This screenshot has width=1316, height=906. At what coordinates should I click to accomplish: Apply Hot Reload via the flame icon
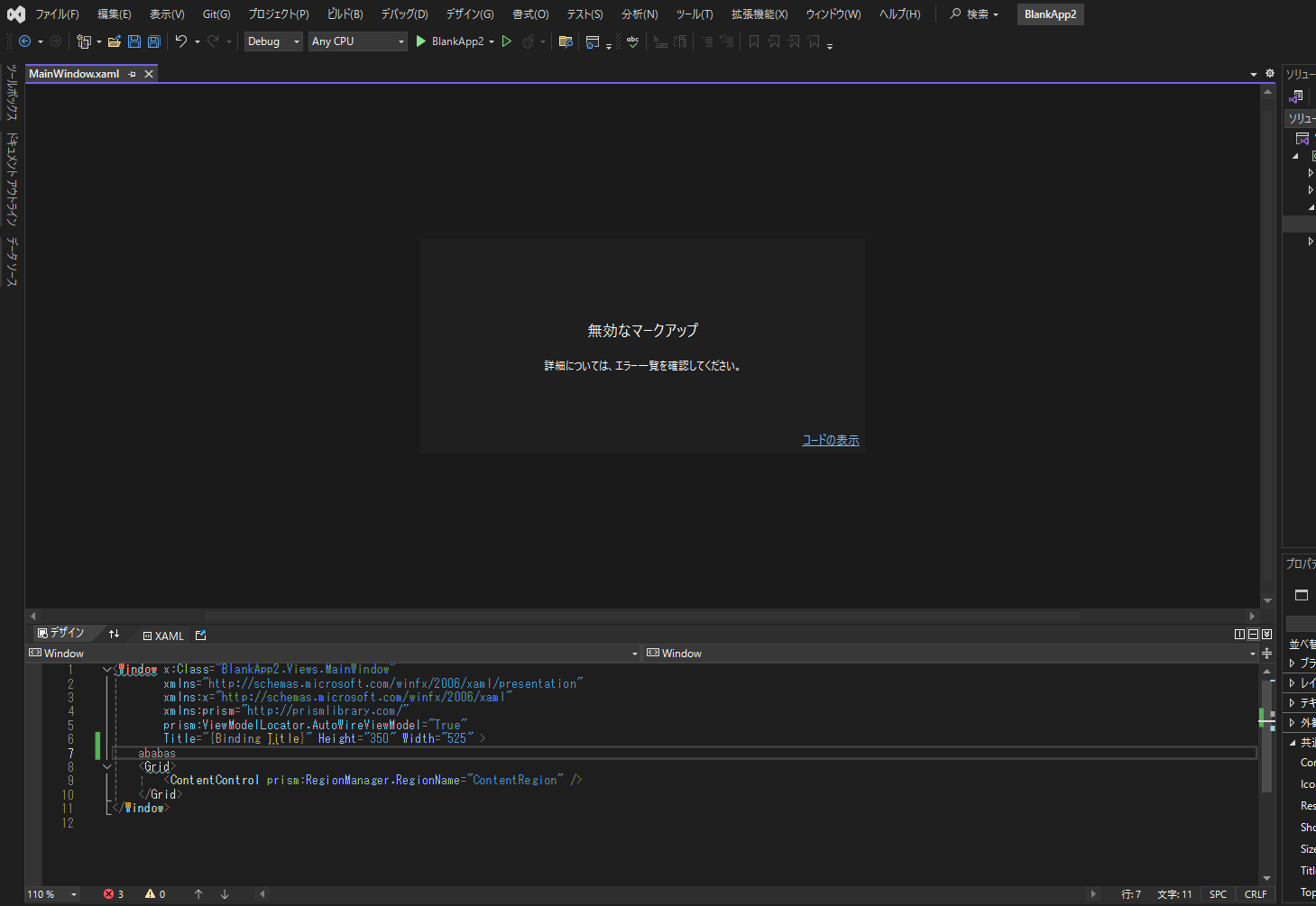pyautogui.click(x=528, y=41)
